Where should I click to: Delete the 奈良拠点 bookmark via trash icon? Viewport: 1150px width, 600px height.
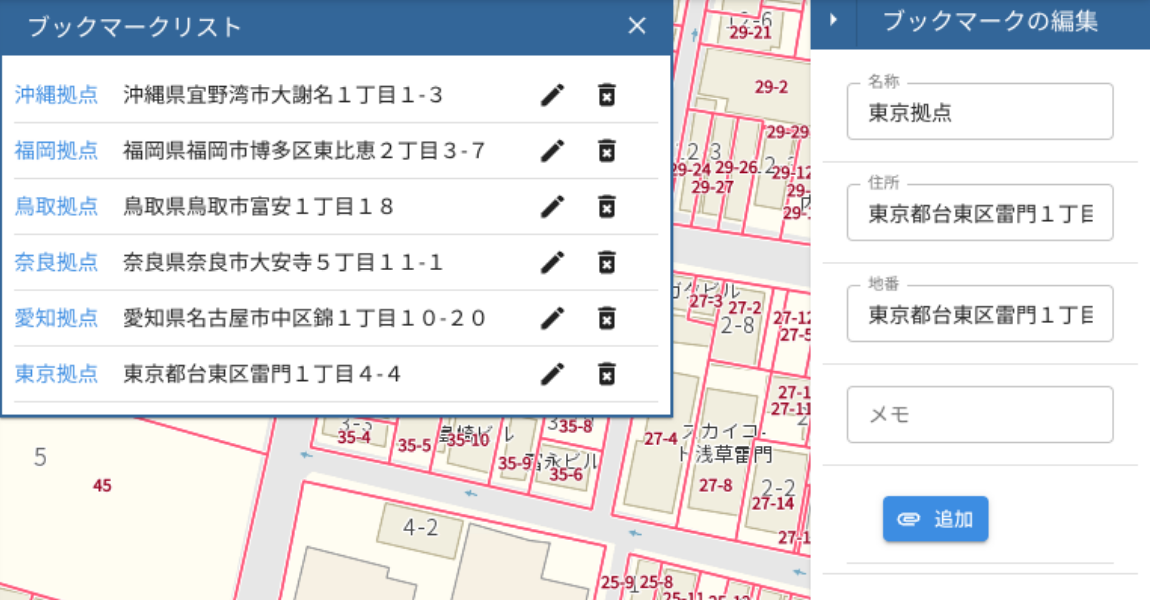[606, 262]
